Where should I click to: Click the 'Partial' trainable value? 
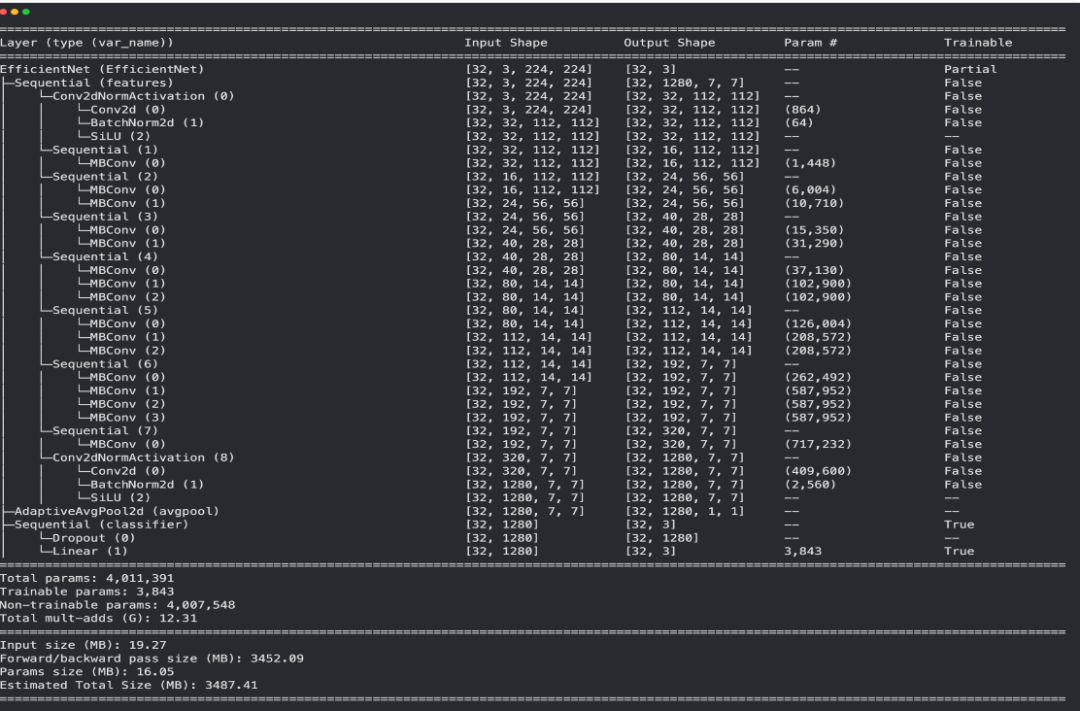(x=970, y=69)
